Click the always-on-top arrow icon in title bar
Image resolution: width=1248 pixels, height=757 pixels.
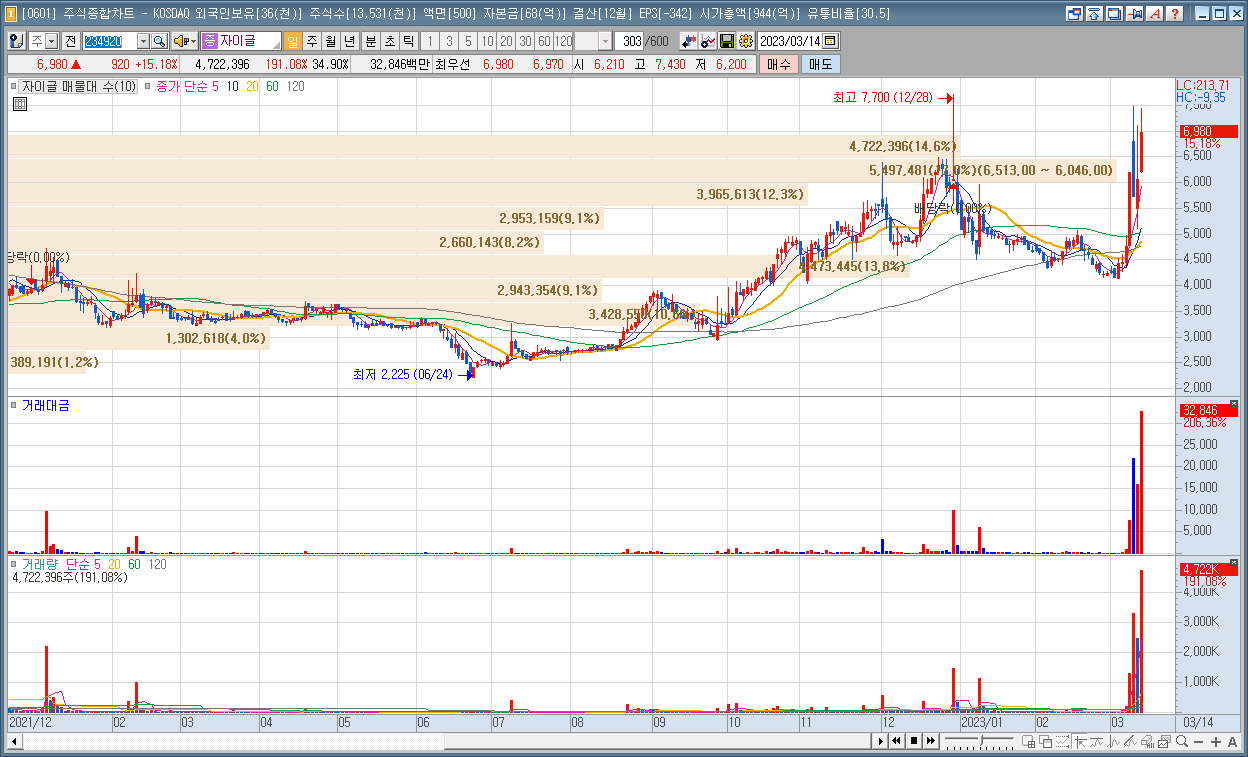click(x=1094, y=14)
